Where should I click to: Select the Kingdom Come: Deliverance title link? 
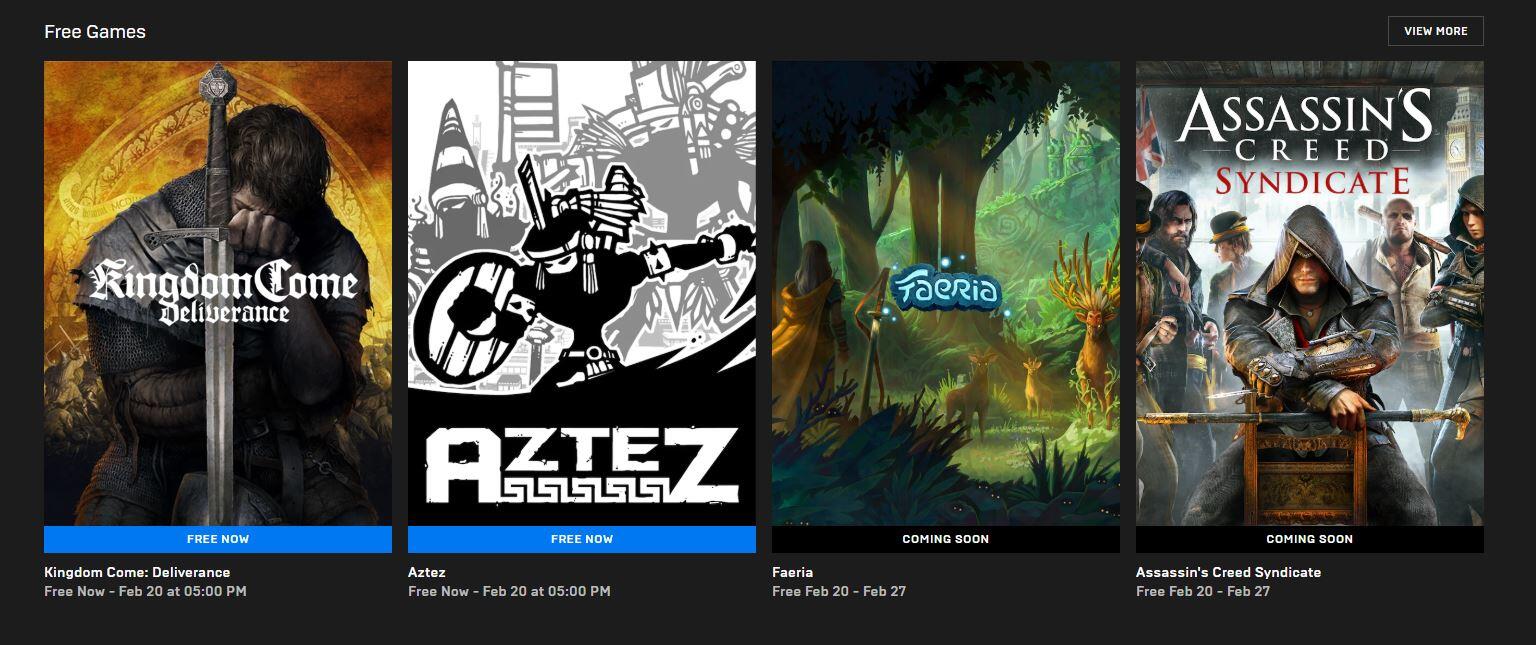(137, 572)
